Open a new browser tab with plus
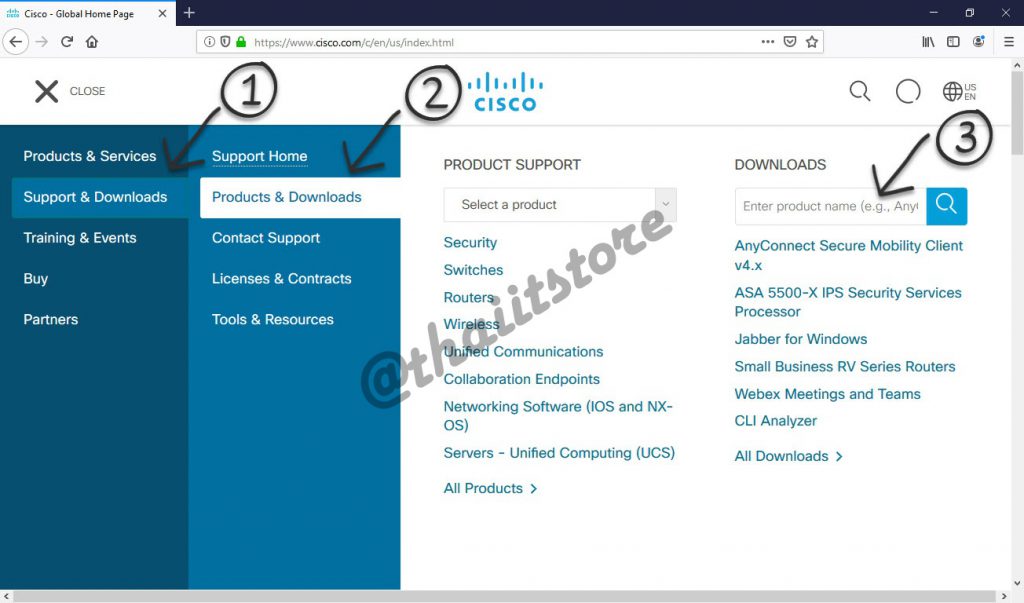 (189, 12)
